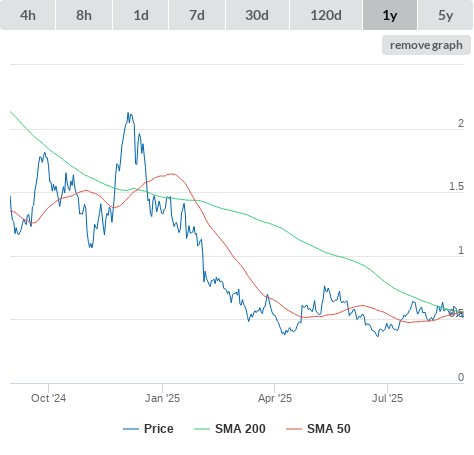Switch chart to 30d range
474x455 pixels.
[x=257, y=15]
